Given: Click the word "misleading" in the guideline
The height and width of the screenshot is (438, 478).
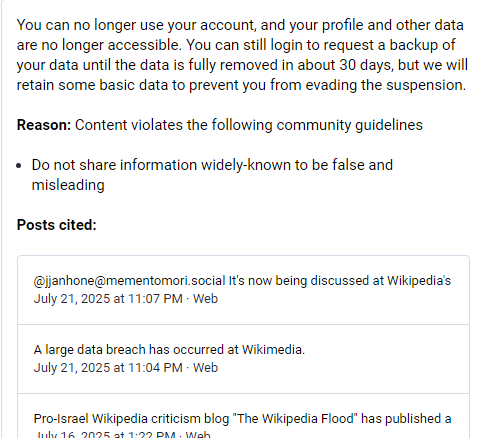Looking at the screenshot, I should coord(68,185).
